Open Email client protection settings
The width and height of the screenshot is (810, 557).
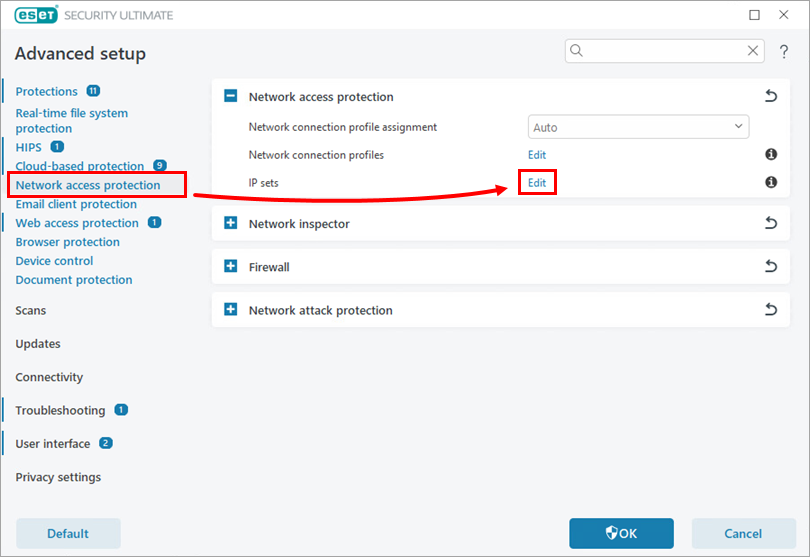coord(76,204)
